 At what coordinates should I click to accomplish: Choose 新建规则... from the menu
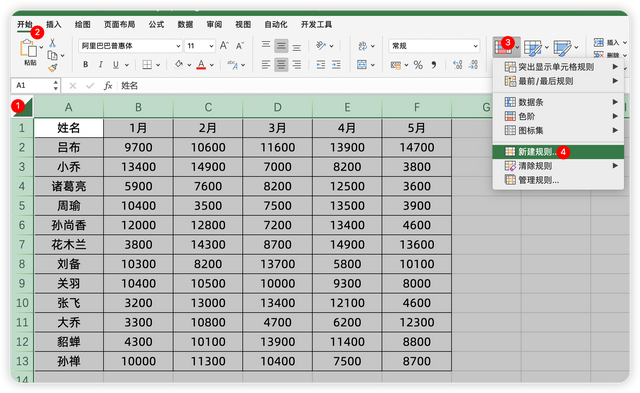coord(558,152)
